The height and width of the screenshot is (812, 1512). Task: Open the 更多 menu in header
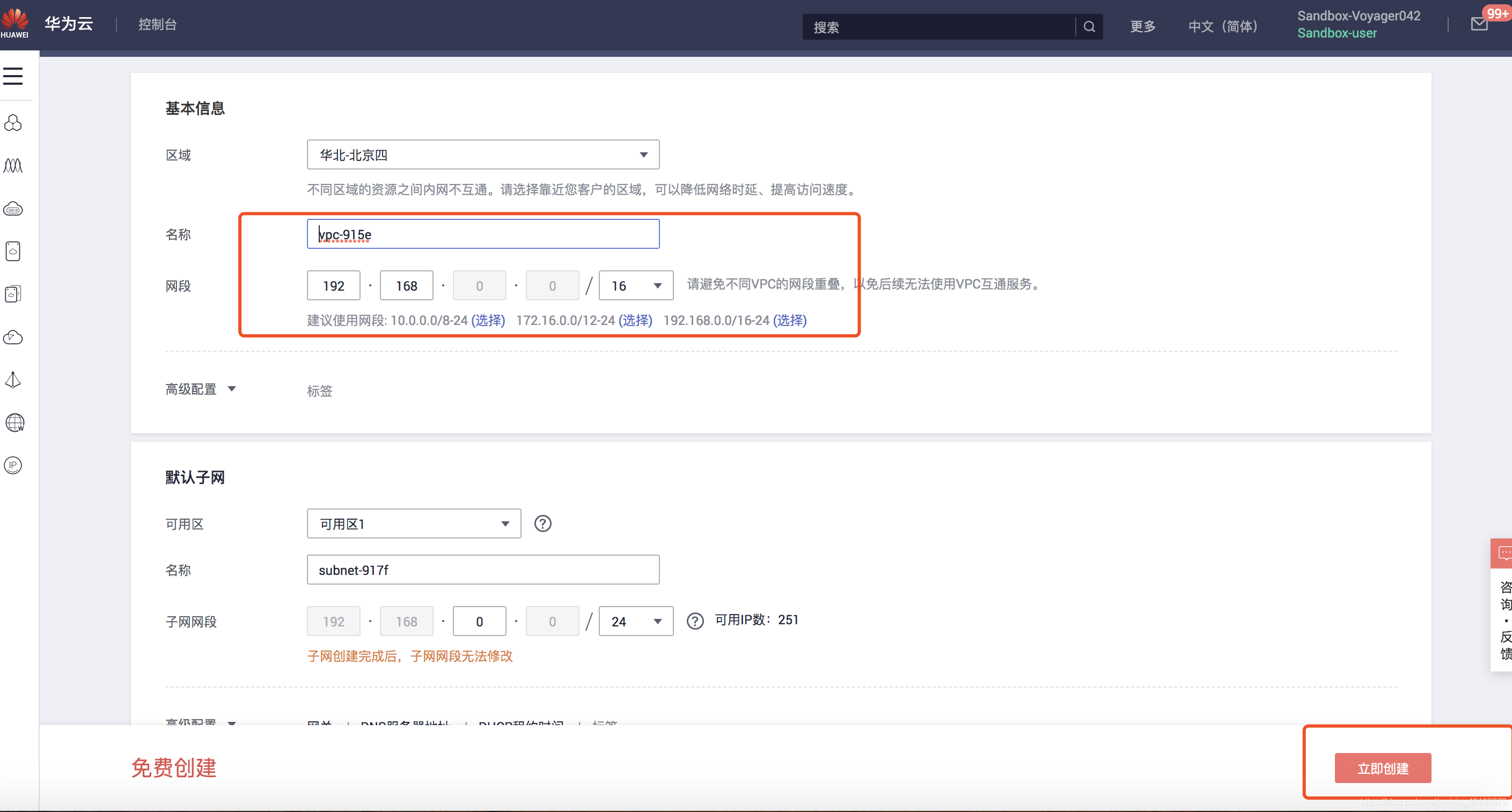point(1142,26)
